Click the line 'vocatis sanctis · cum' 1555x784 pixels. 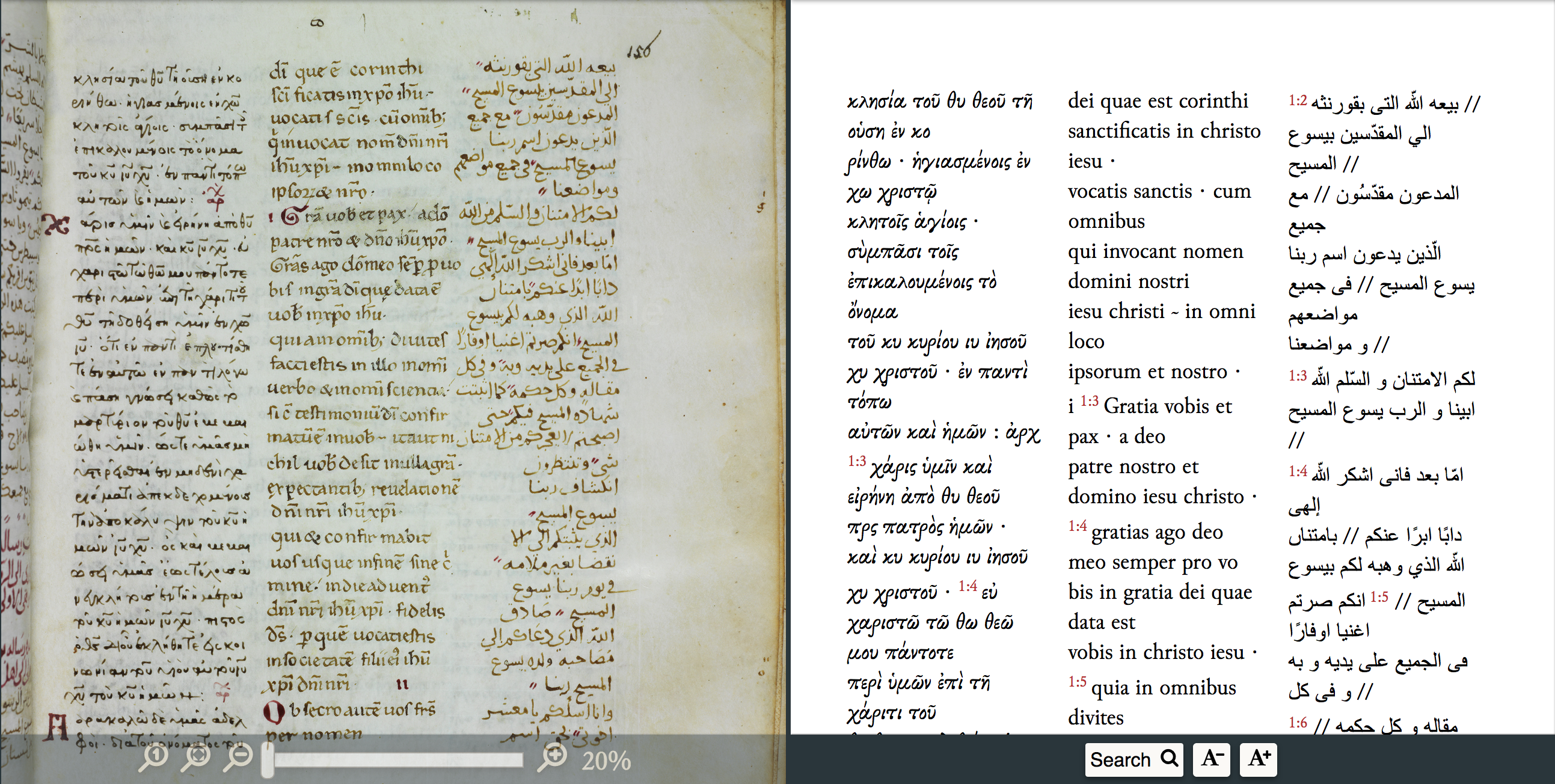pyautogui.click(x=1159, y=191)
